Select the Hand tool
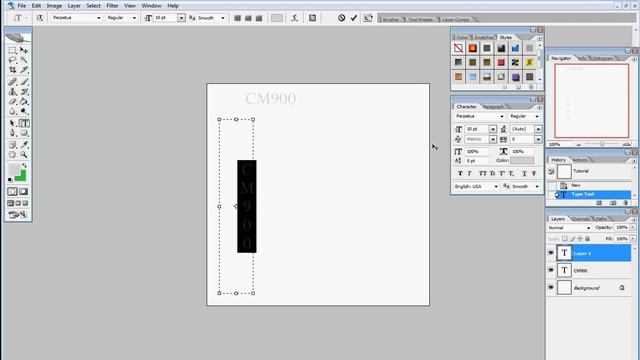The height and width of the screenshot is (360, 640). pos(12,155)
